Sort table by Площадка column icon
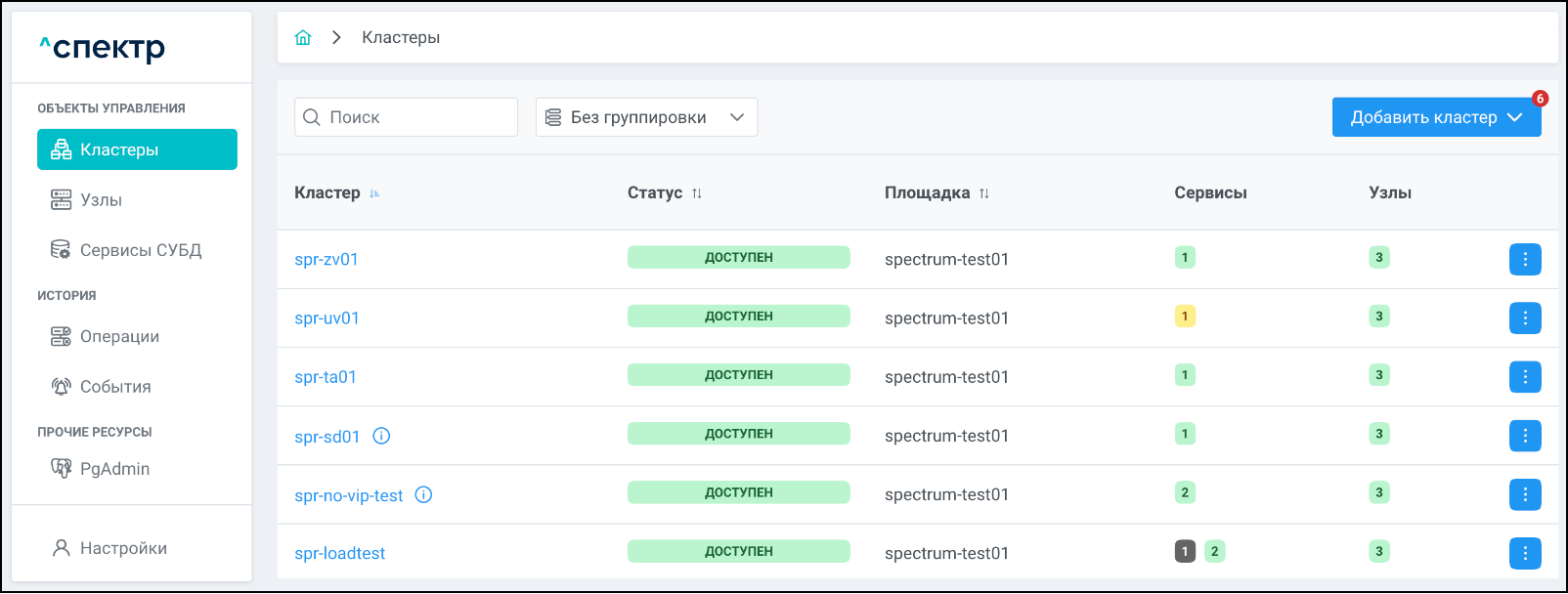 983,193
